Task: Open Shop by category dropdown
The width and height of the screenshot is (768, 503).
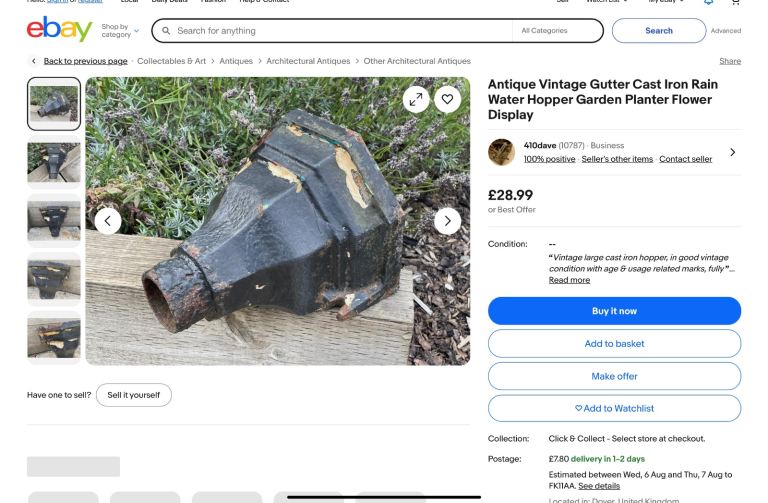Action: 120,31
